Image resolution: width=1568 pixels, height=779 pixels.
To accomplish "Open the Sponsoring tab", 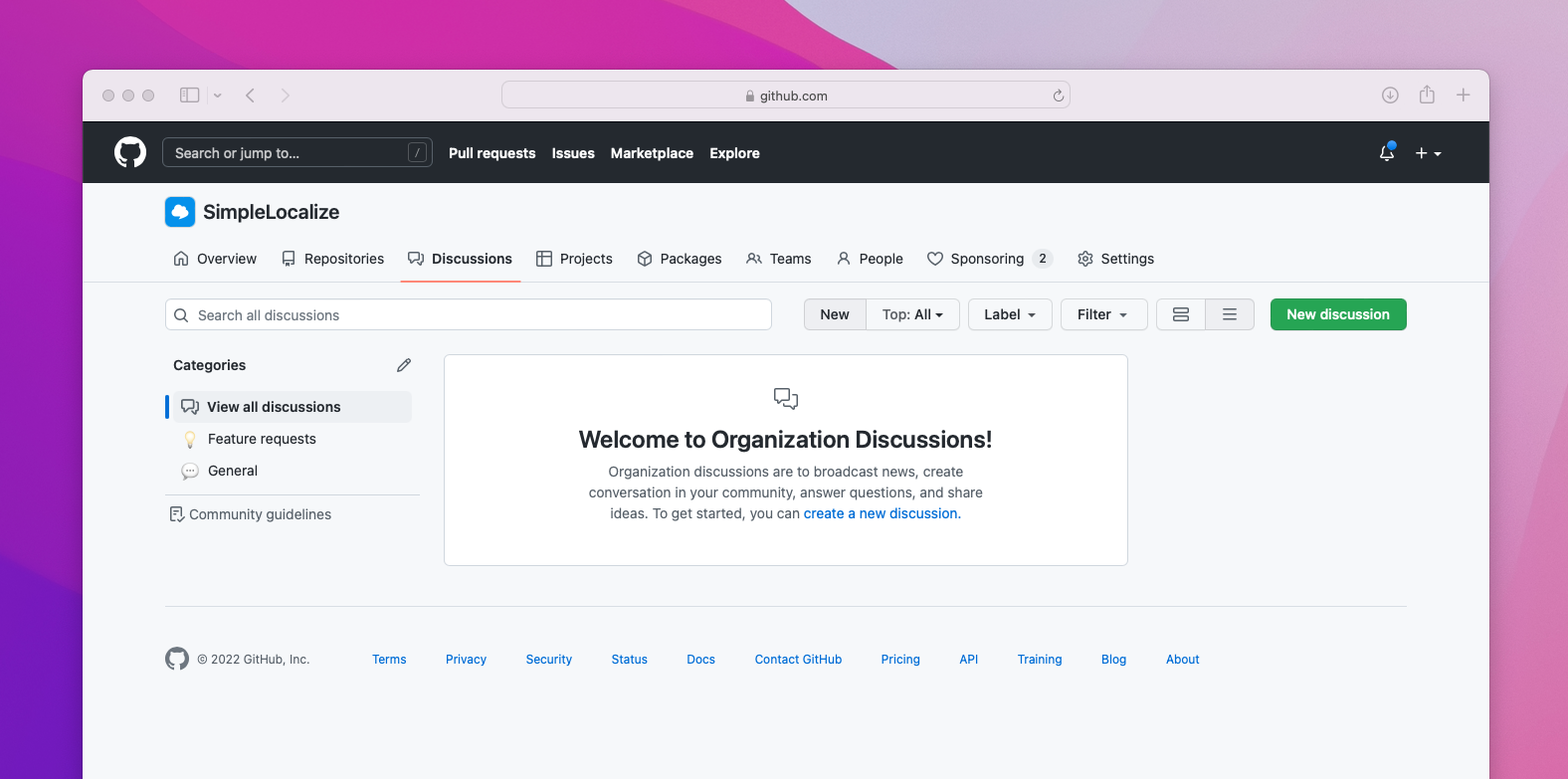I will [989, 259].
